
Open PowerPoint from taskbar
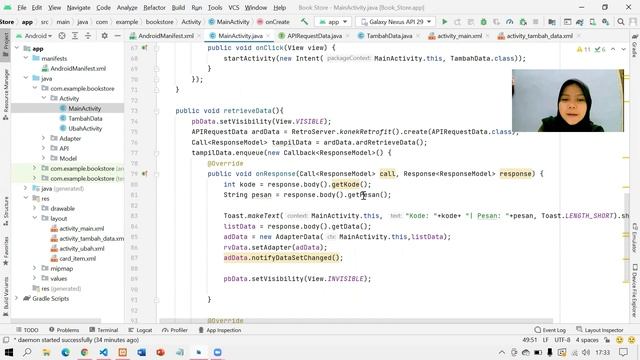pos(160,352)
